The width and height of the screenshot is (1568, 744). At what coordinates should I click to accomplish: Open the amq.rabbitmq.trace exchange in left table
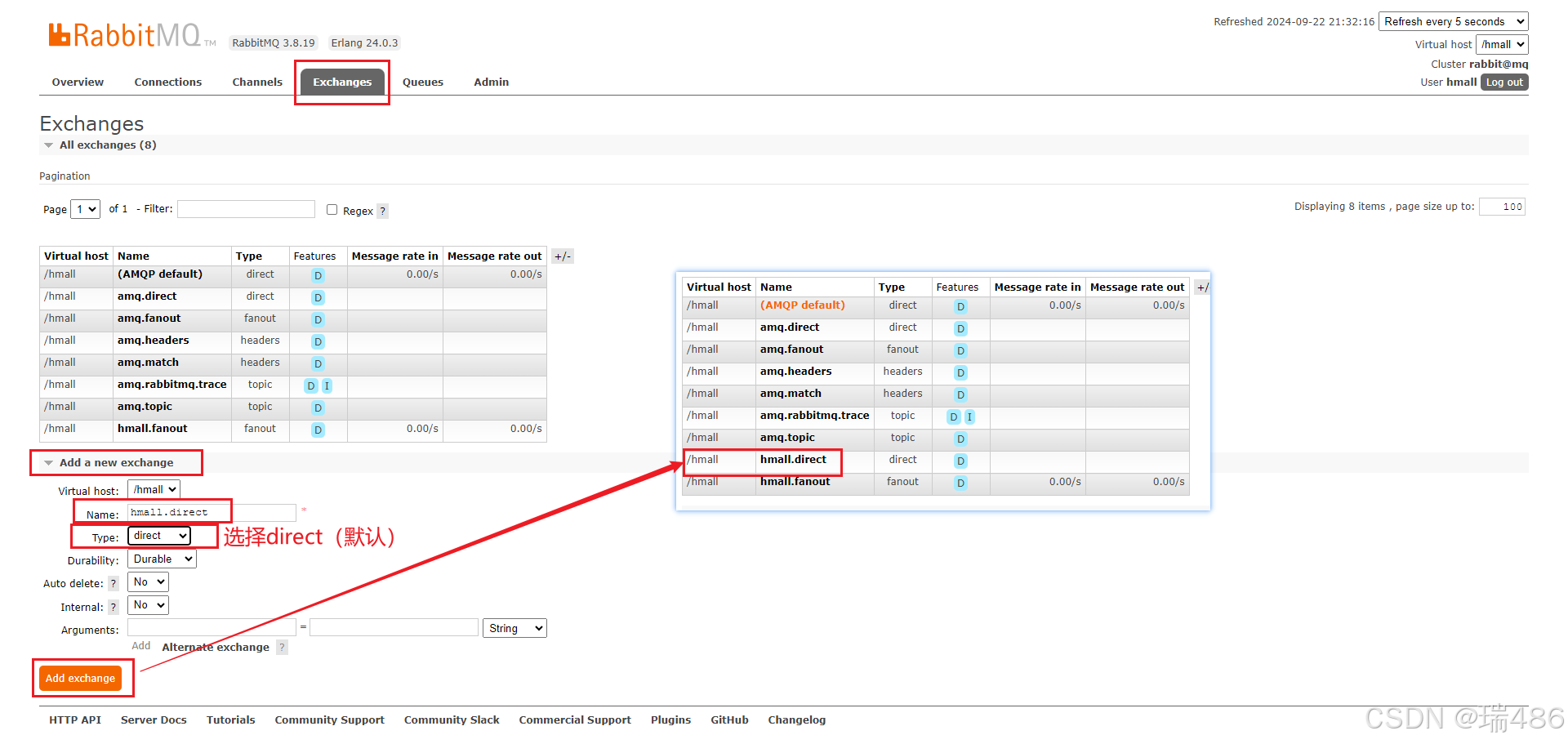(172, 385)
